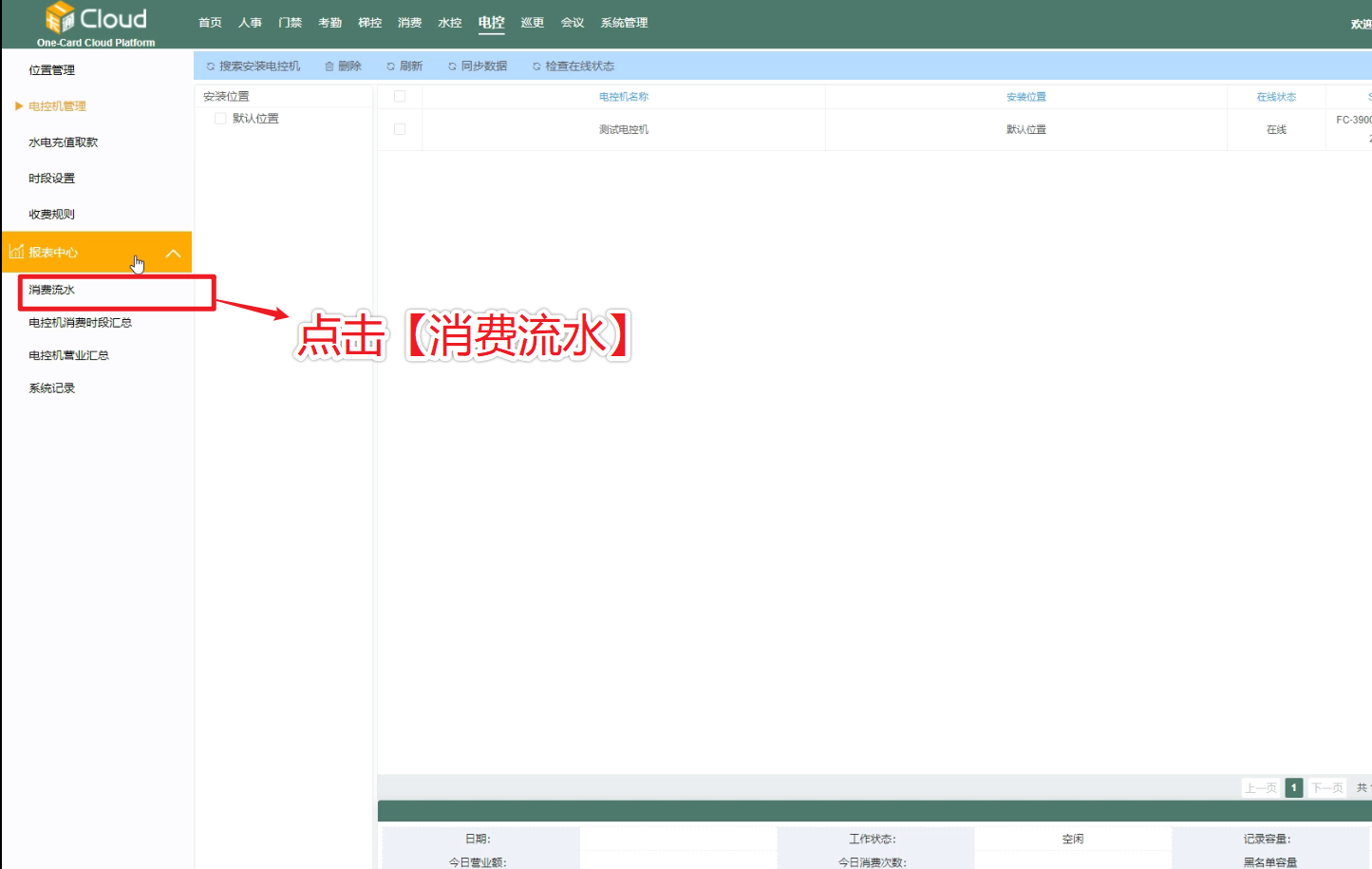Screen dimensions: 1372x869
Task: Click the One-Card Cloud Platform logo
Action: pyautogui.click(x=95, y=24)
